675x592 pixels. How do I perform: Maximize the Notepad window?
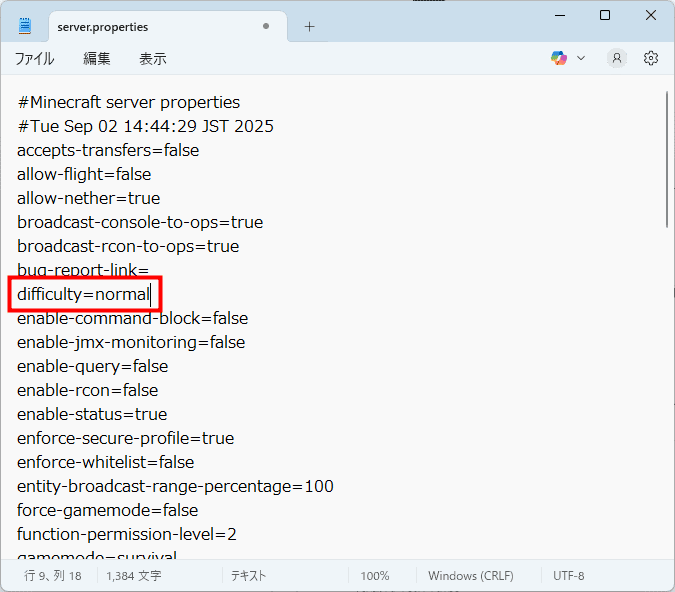click(605, 15)
